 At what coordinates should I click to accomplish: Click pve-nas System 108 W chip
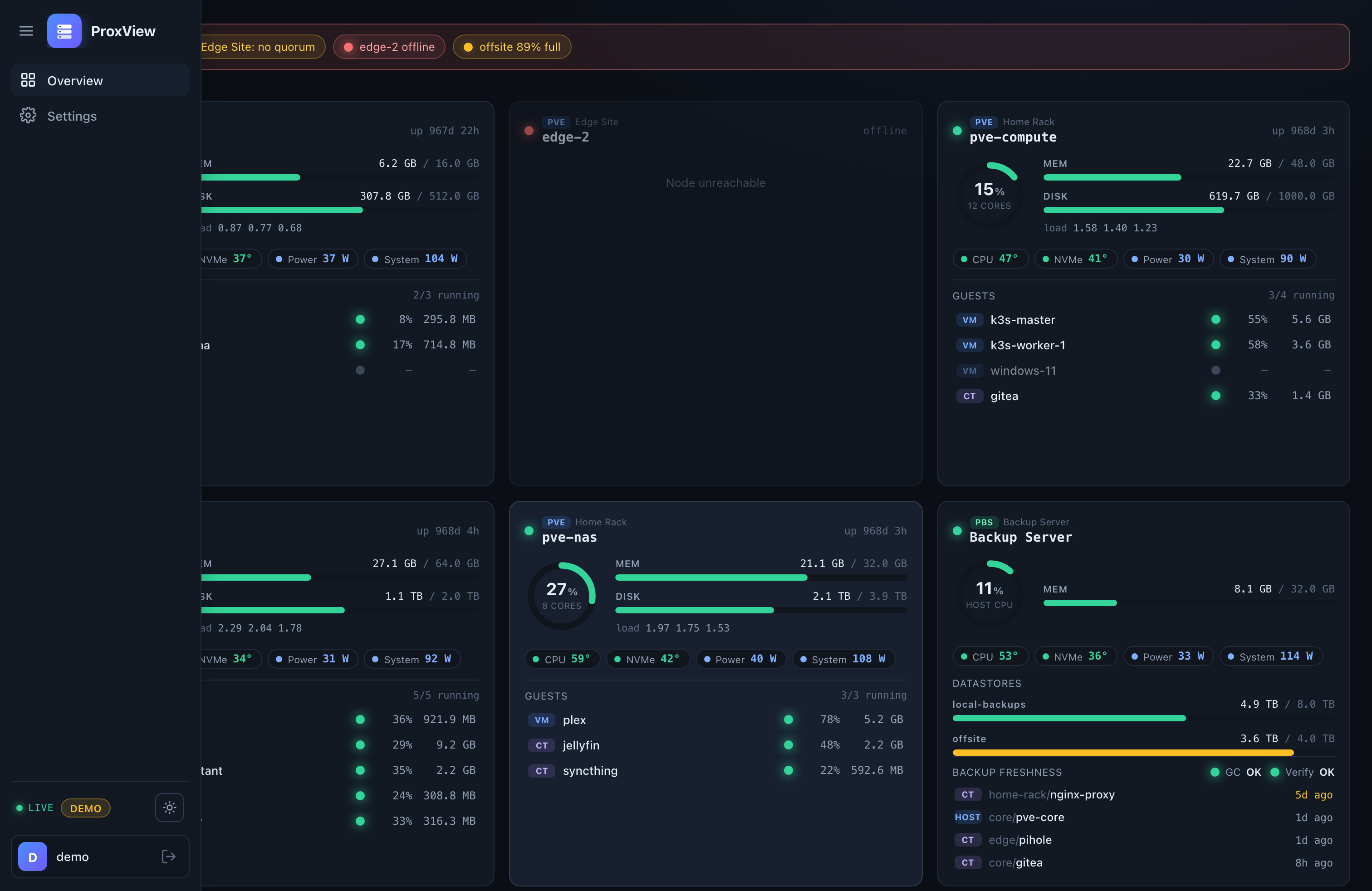(843, 659)
